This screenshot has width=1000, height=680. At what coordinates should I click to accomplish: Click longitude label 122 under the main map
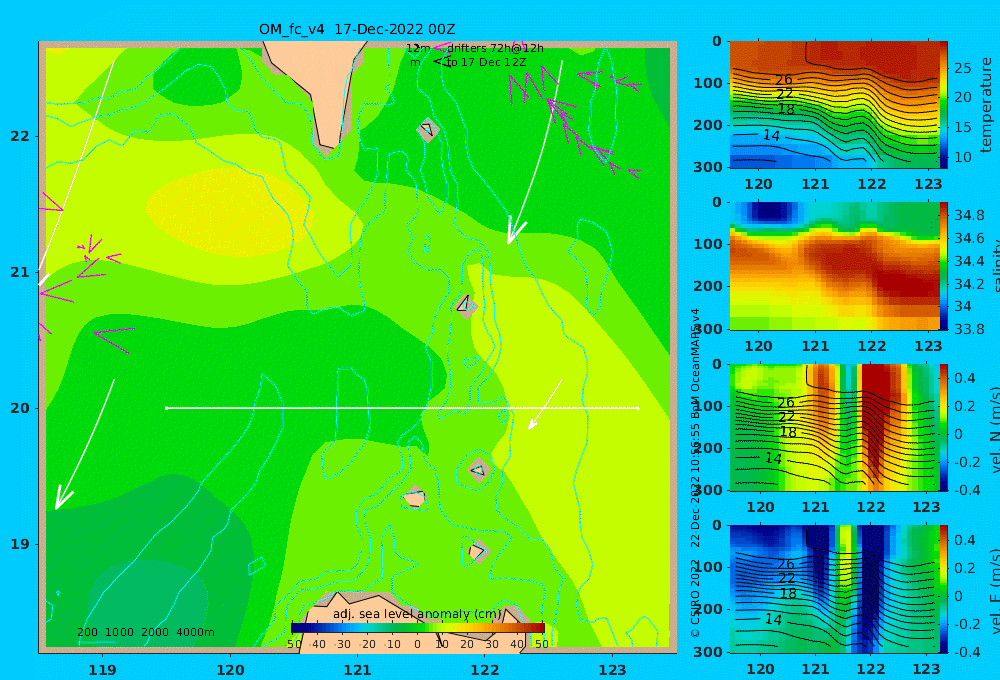485,670
